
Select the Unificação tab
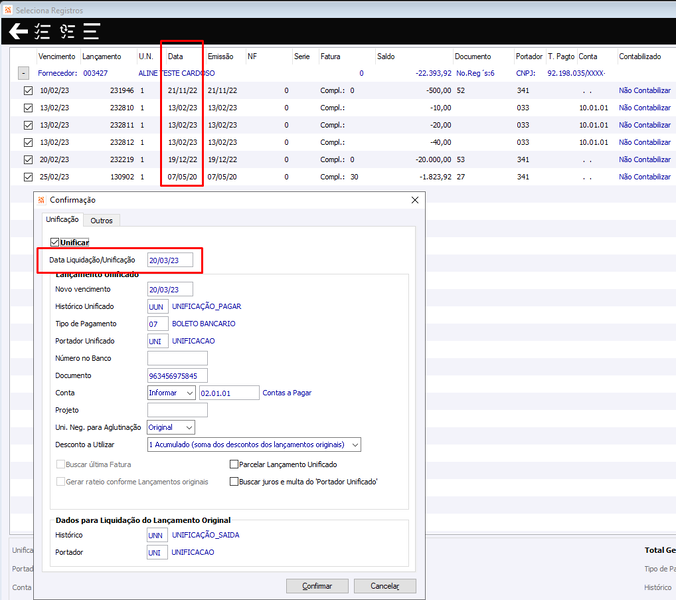[62, 219]
